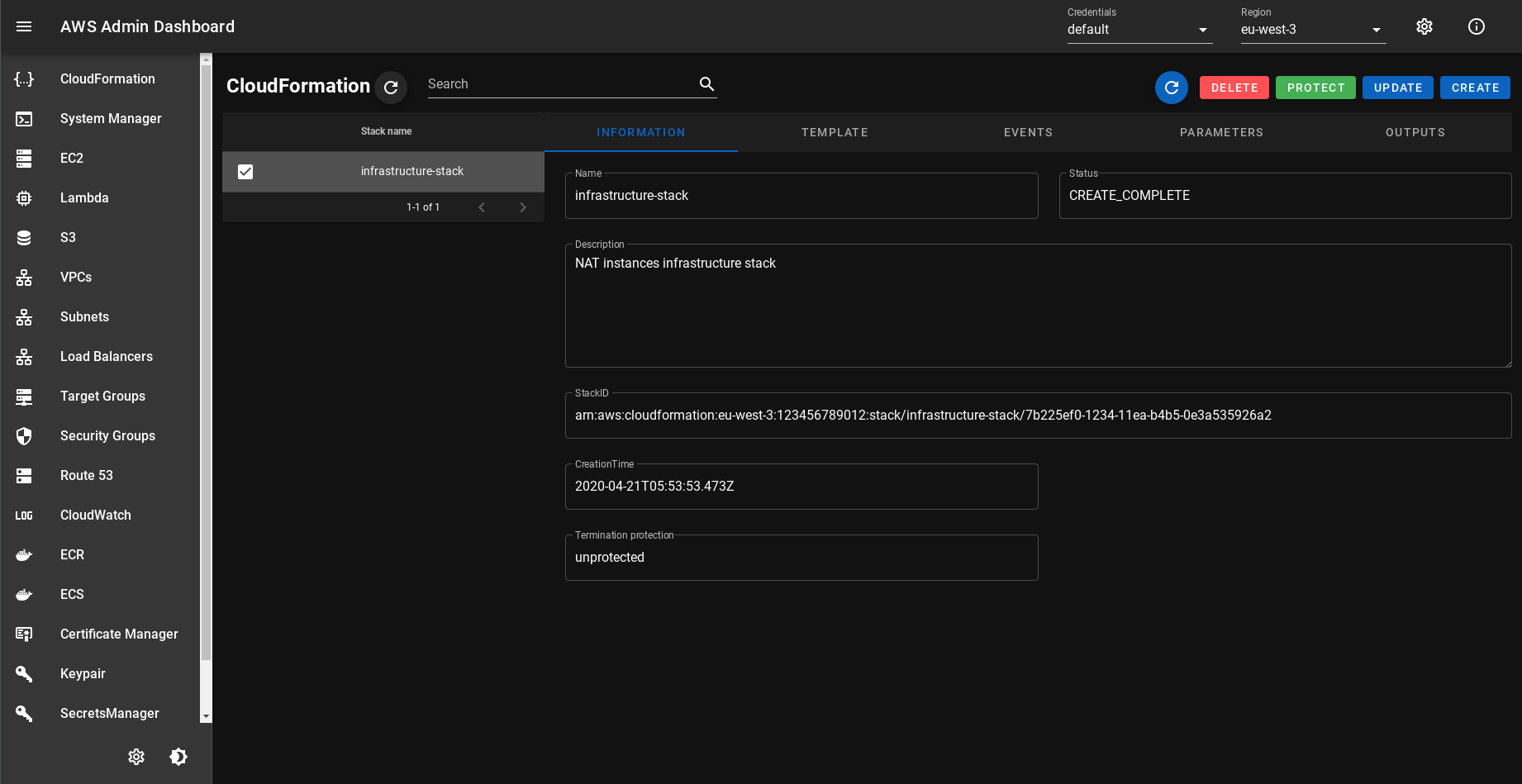Open the info icon in top bar

pos(1477,26)
